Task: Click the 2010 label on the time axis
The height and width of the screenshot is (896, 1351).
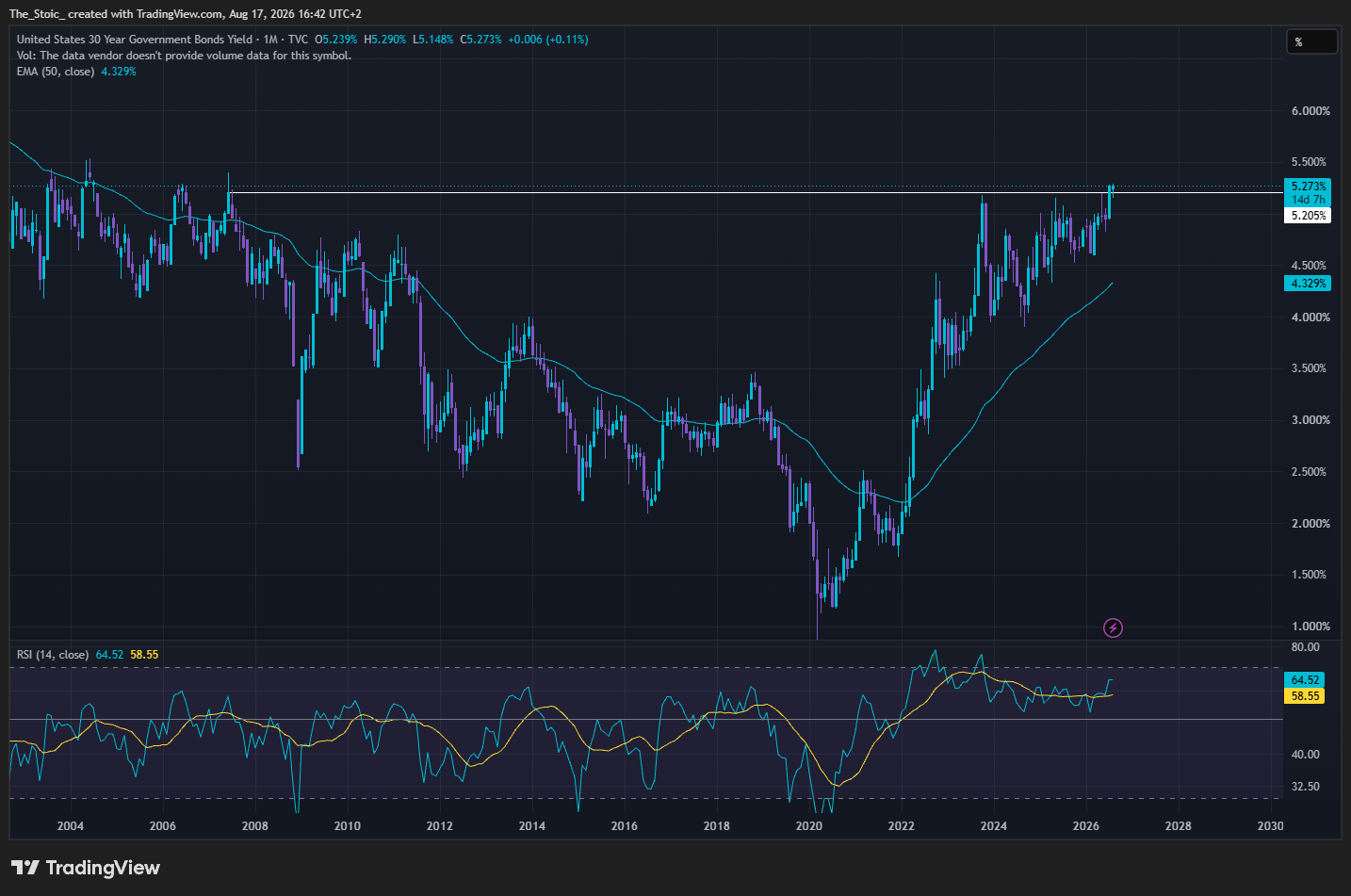Action: coord(348,826)
